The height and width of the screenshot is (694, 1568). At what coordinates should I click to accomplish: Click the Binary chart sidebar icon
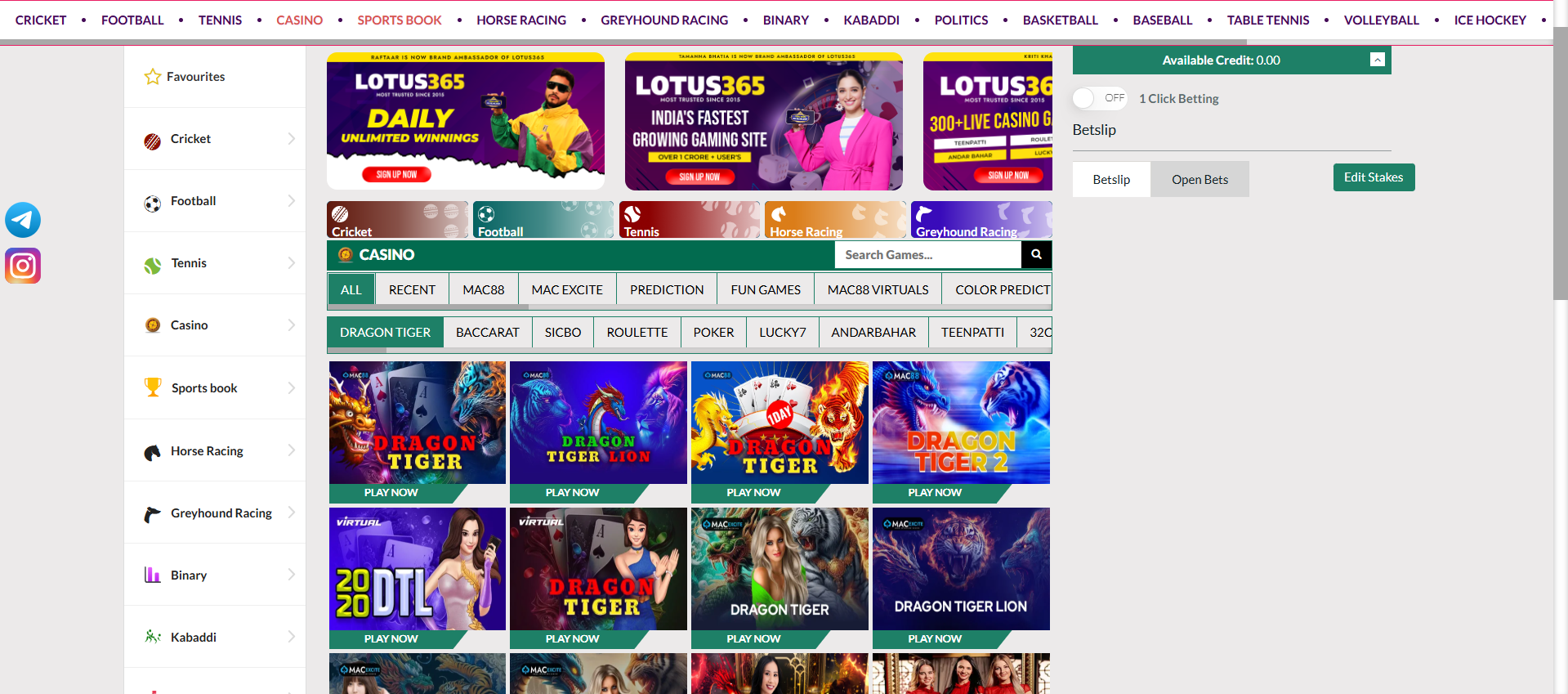click(153, 575)
